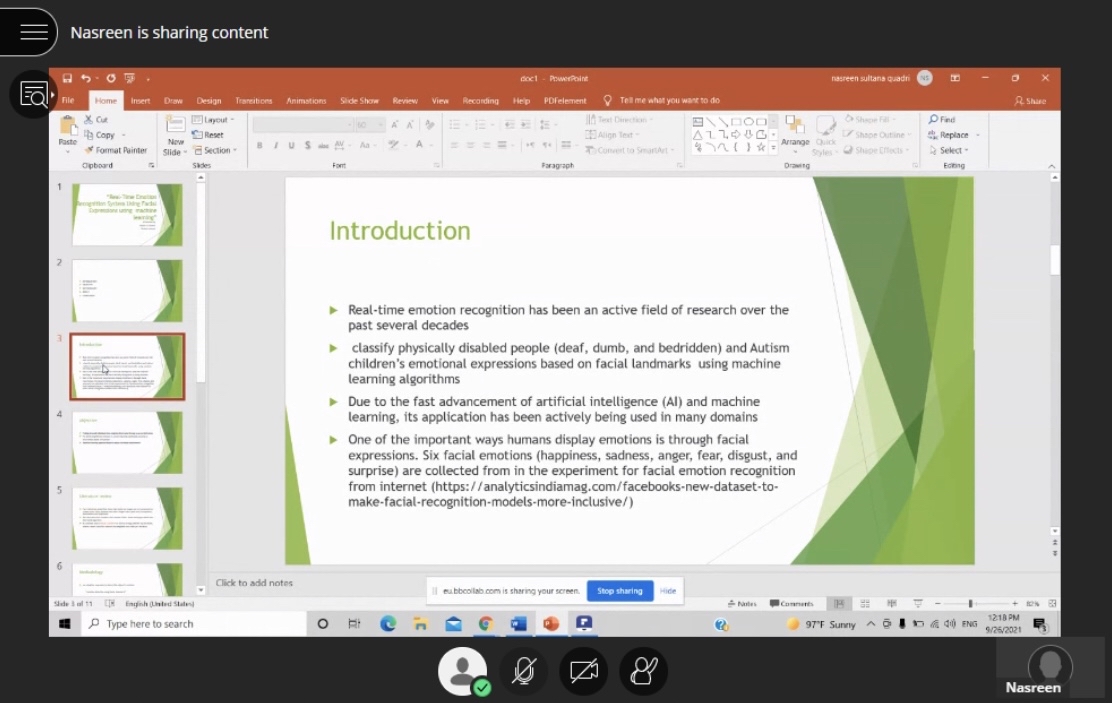Switch to the Transitions tab
The image size is (1112, 703).
[253, 101]
